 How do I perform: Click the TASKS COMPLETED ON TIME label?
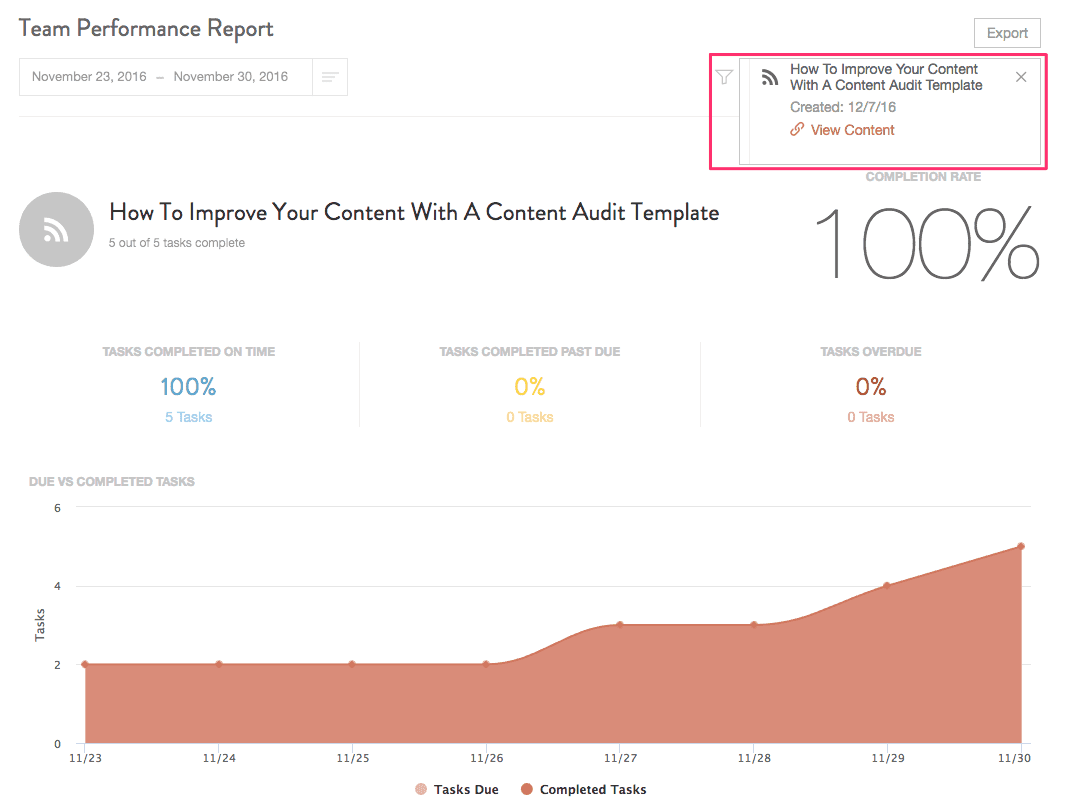click(189, 351)
